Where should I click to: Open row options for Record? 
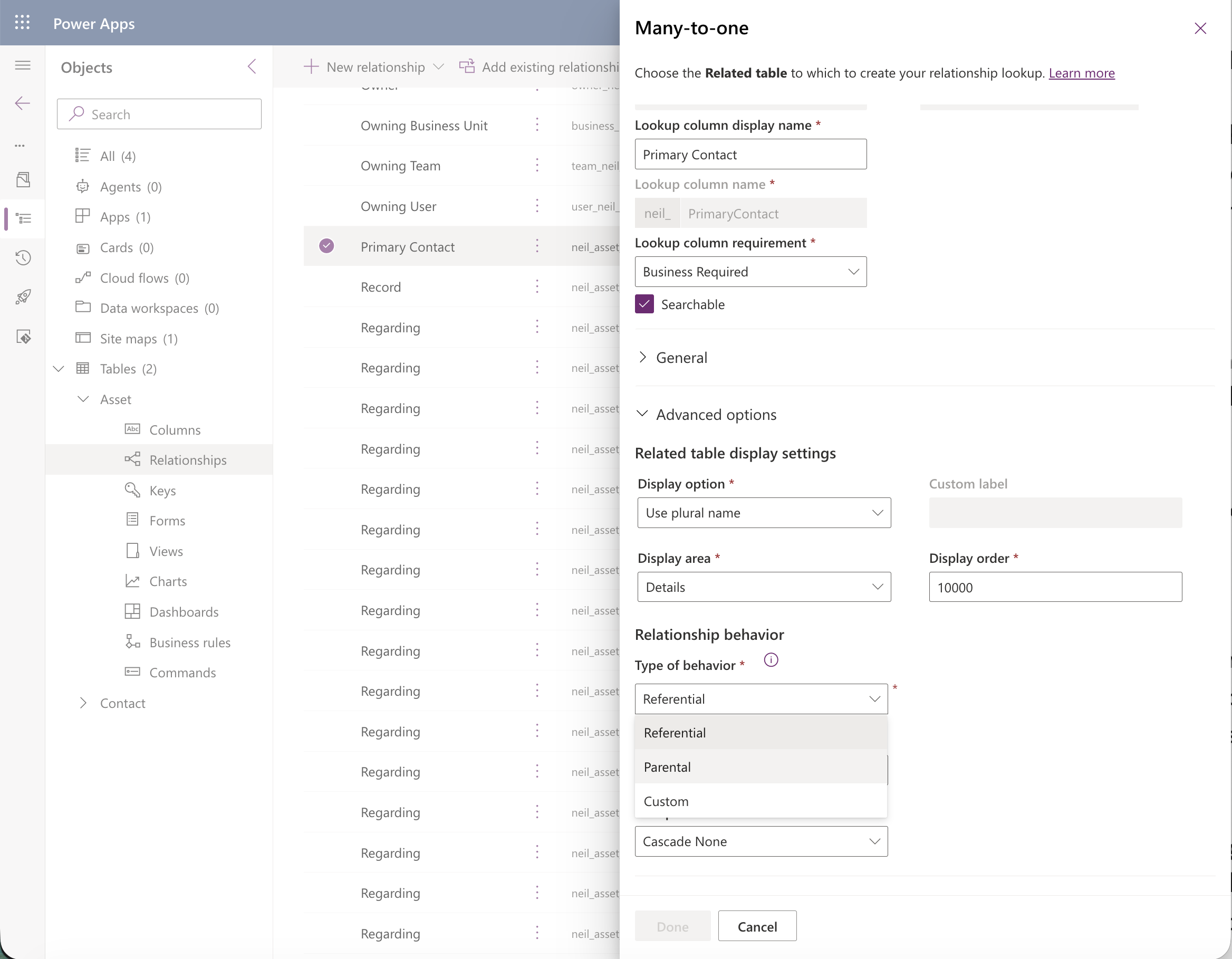[537, 286]
